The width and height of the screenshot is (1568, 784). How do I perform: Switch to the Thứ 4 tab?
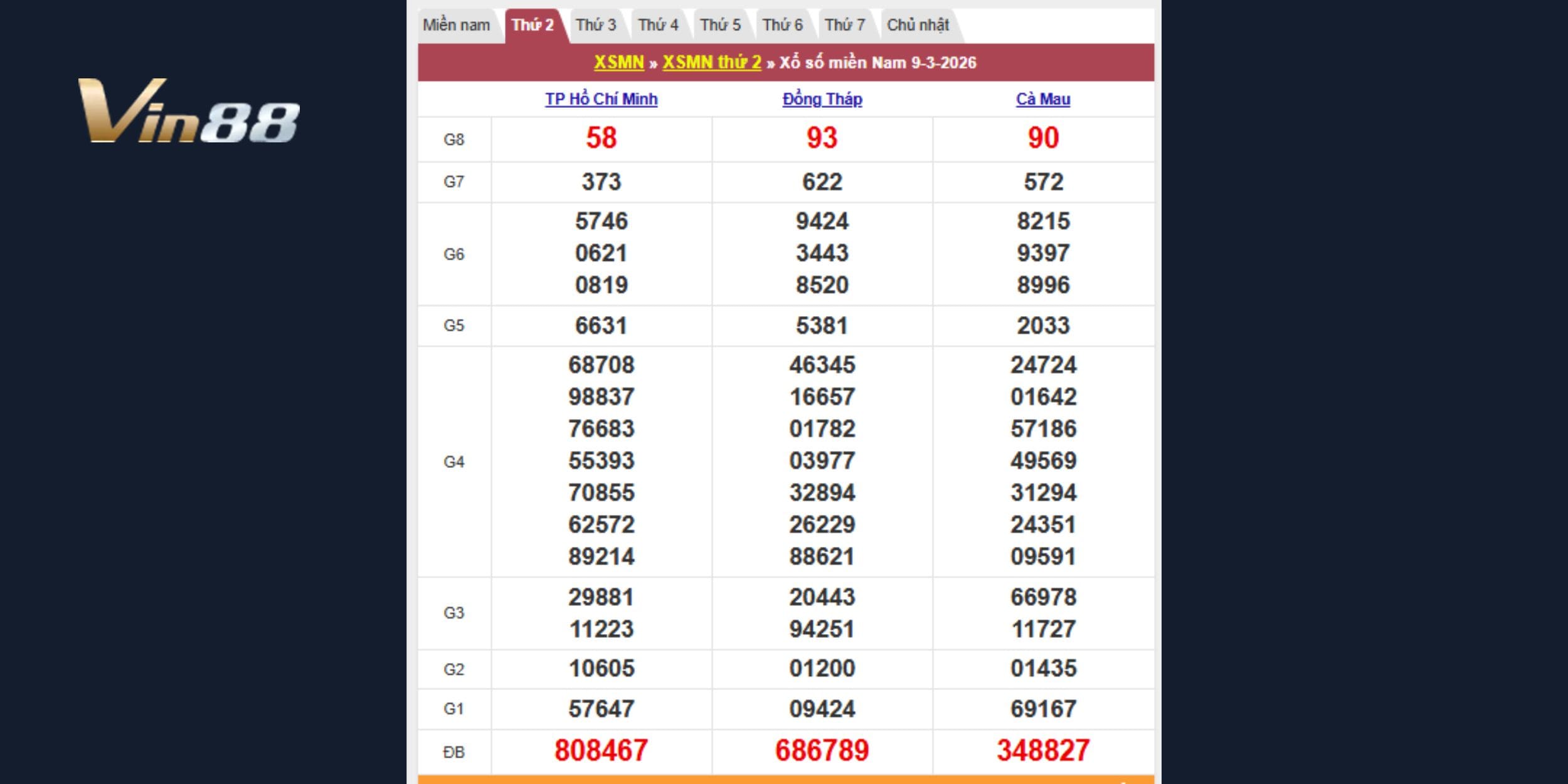click(658, 25)
